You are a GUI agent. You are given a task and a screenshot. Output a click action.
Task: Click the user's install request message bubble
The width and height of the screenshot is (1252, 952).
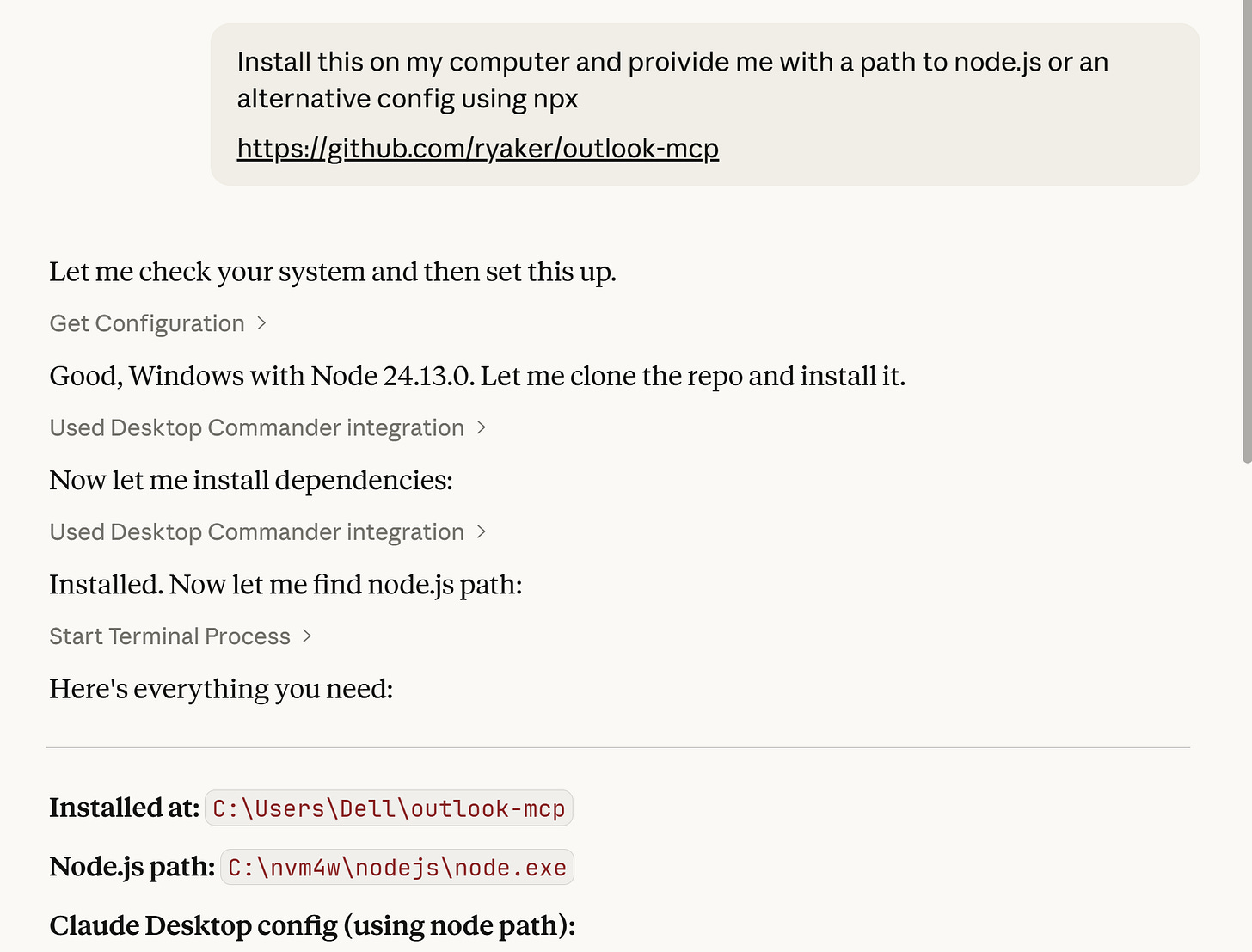tap(705, 103)
